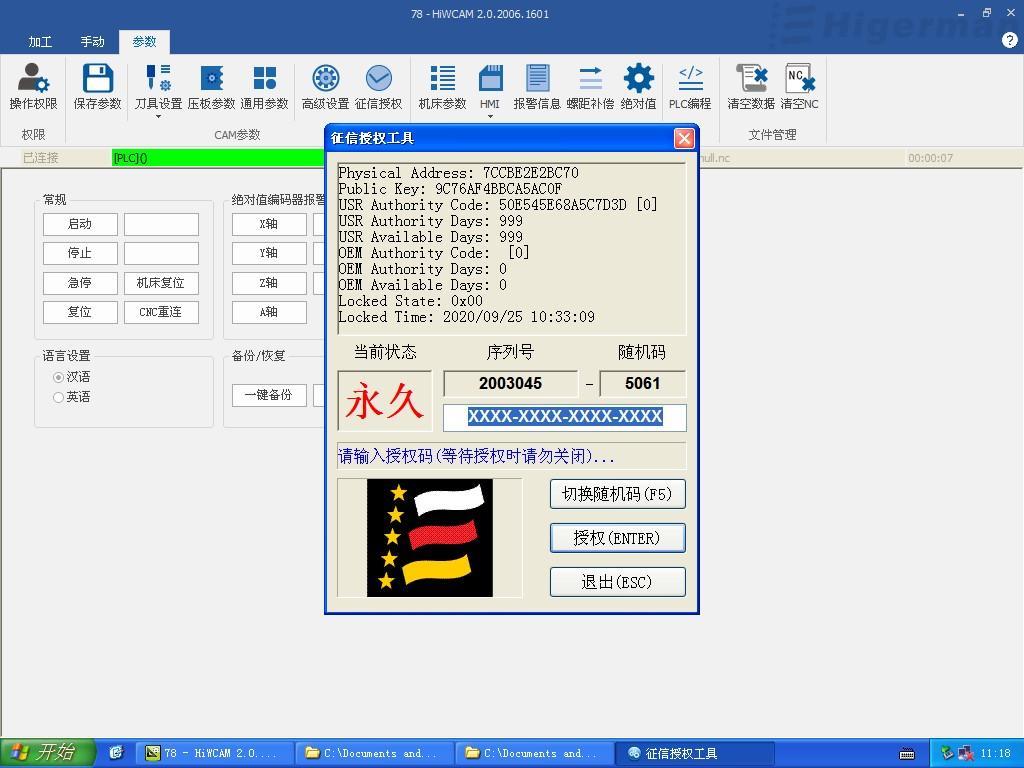1024x768 pixels.
Task: Switch to the 手动 tab
Action: (92, 42)
